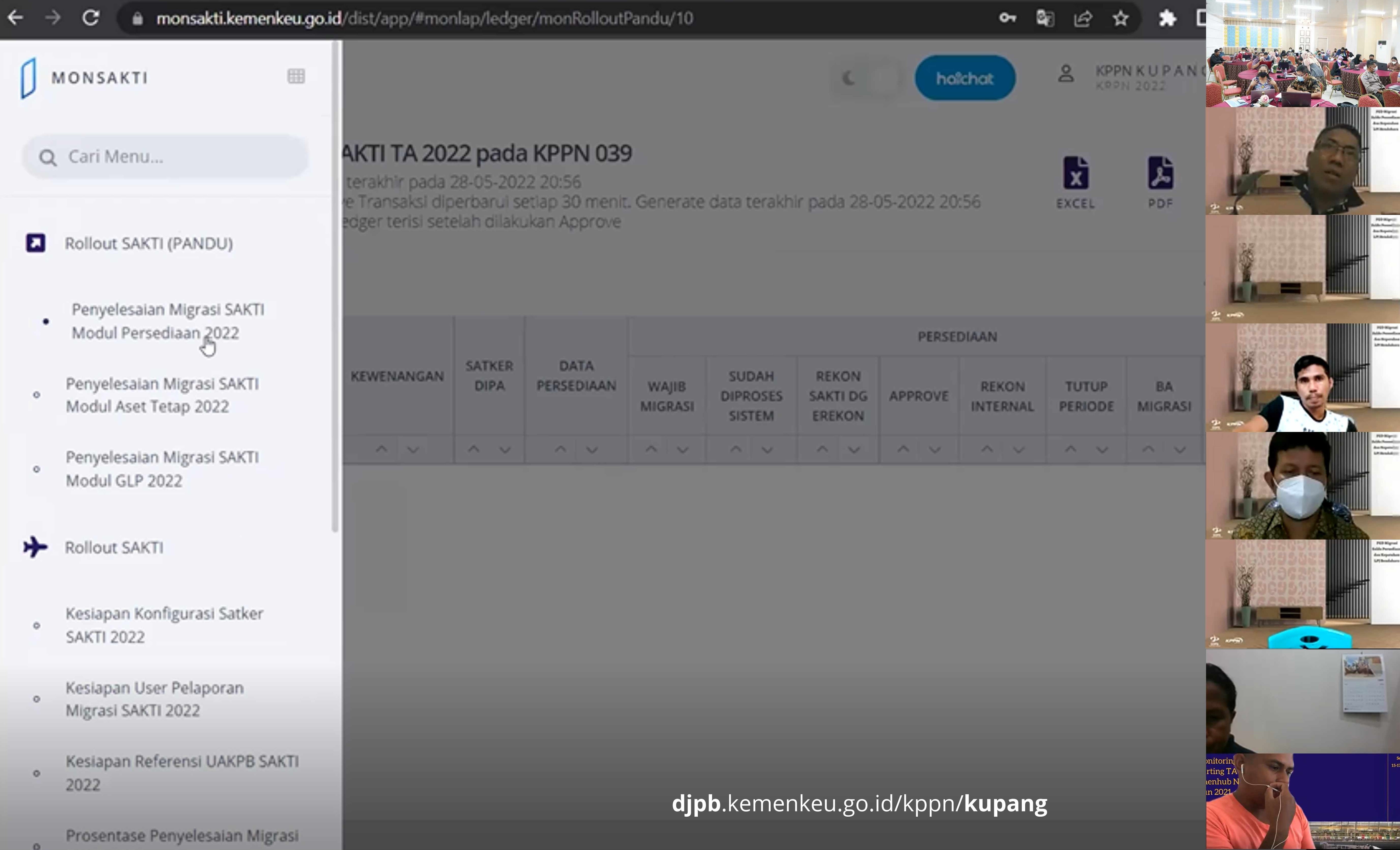
Task: Click the Cari Menu search field
Action: [x=165, y=157]
